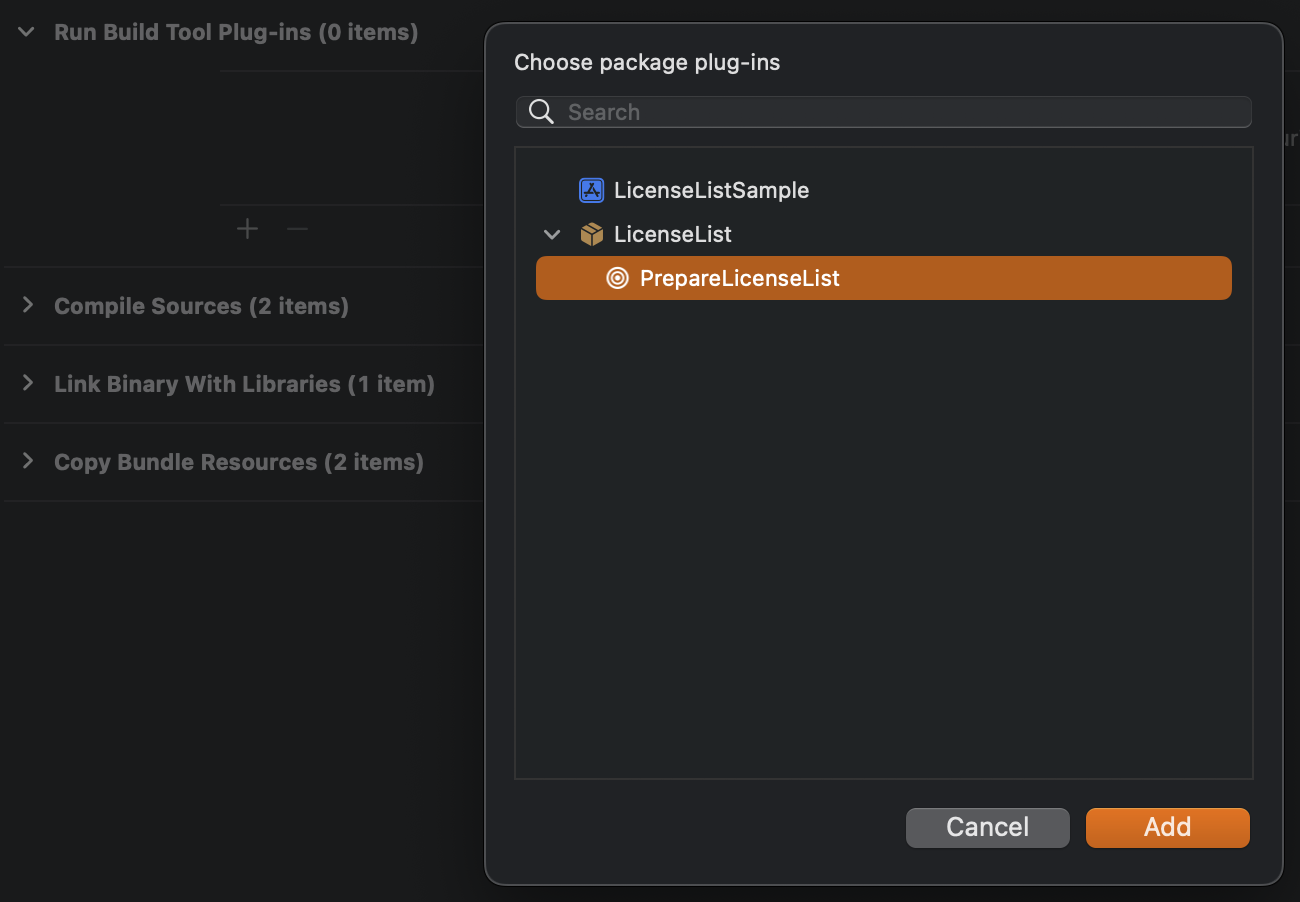Cancel the plug-in chooser dialog
This screenshot has height=902, width=1300.
tap(987, 827)
